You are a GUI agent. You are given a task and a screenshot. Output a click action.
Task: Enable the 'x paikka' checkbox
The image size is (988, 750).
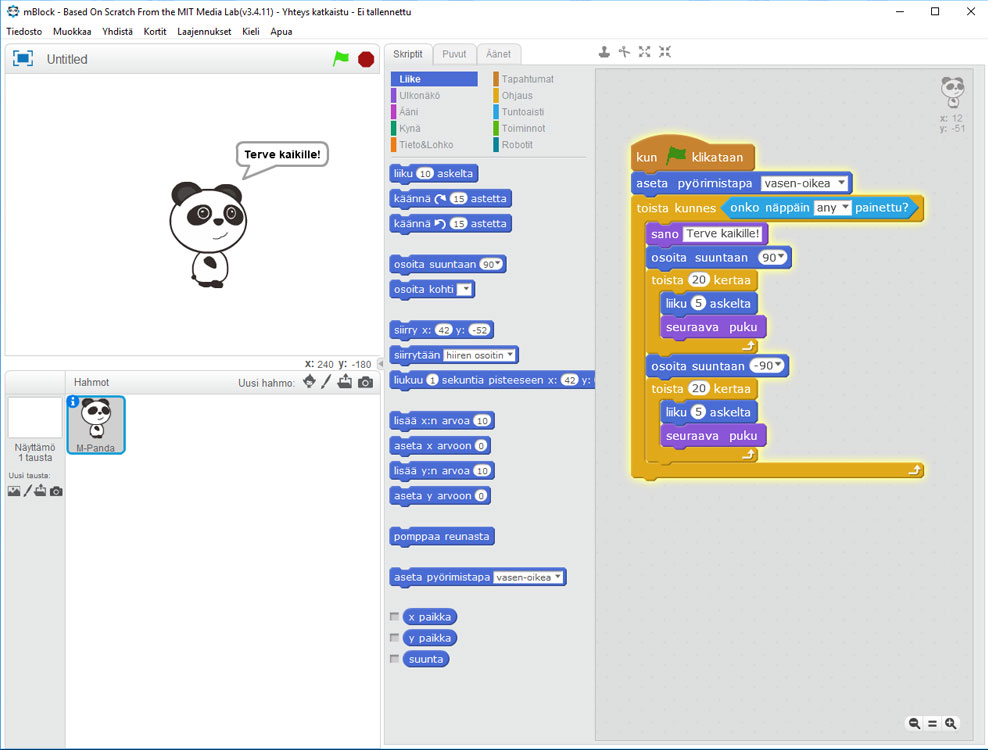click(395, 617)
